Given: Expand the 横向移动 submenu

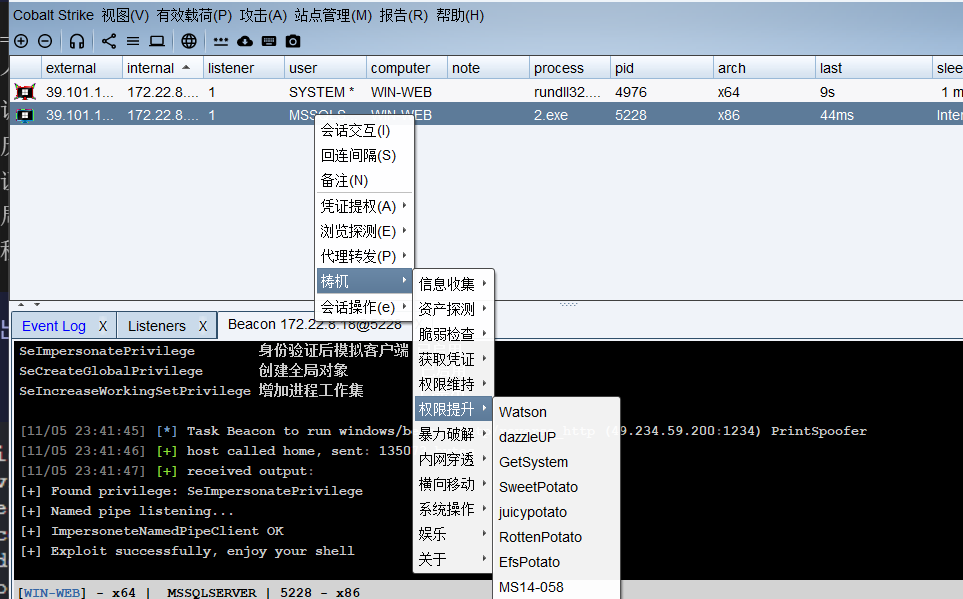Looking at the screenshot, I should [x=453, y=484].
